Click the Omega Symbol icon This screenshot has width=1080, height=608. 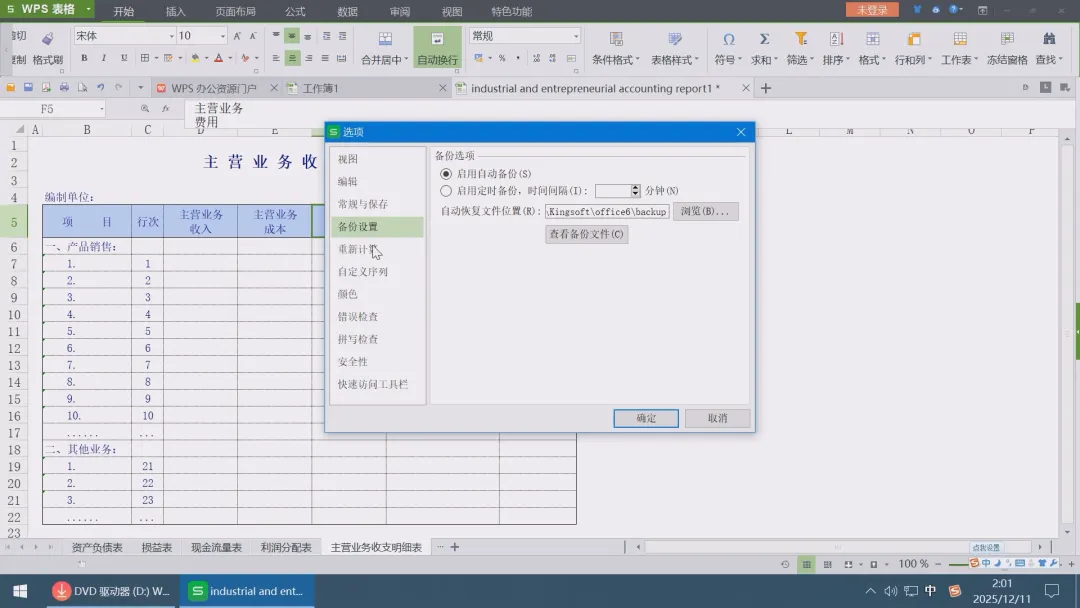pyautogui.click(x=728, y=39)
